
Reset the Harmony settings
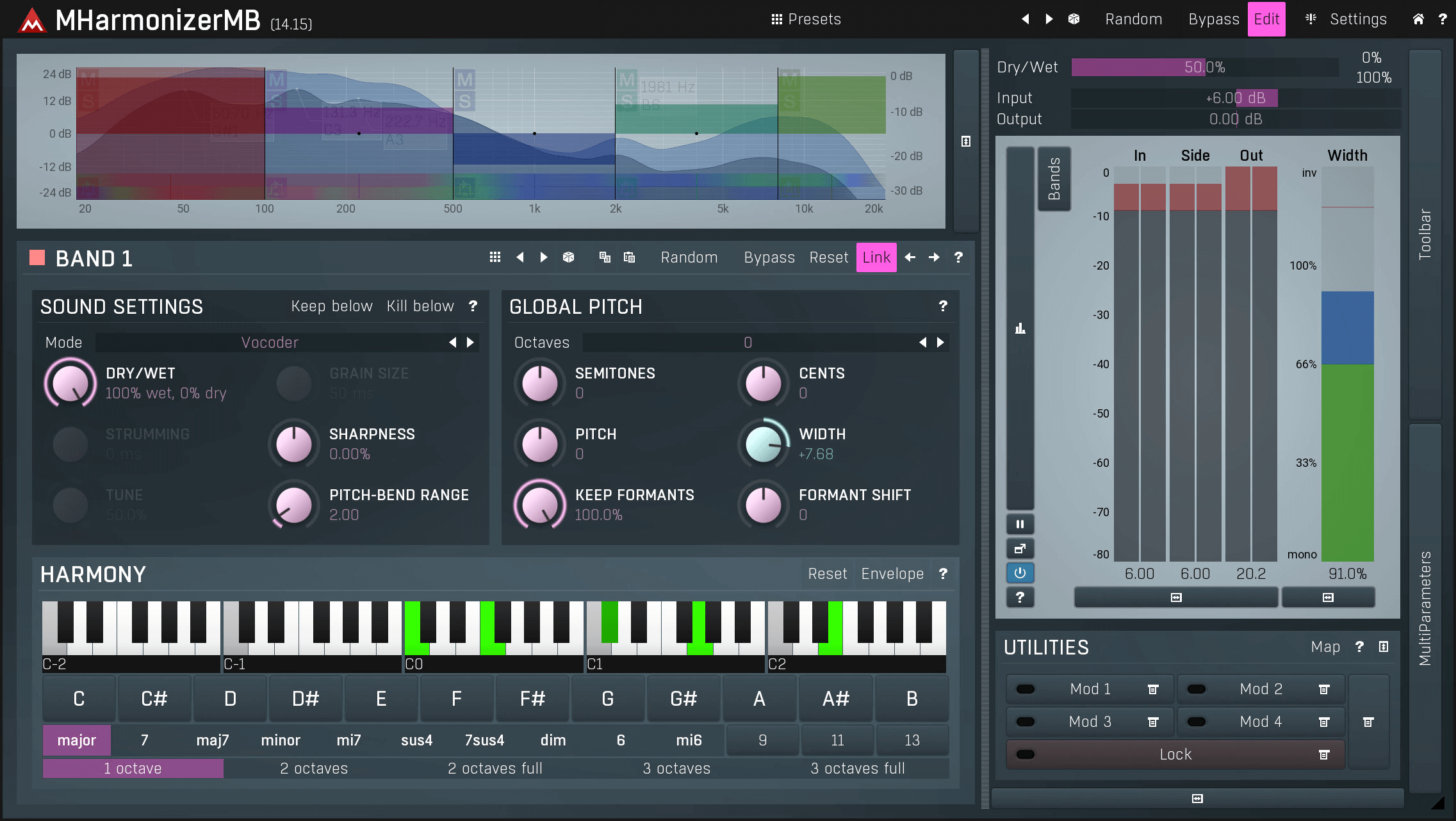827,574
